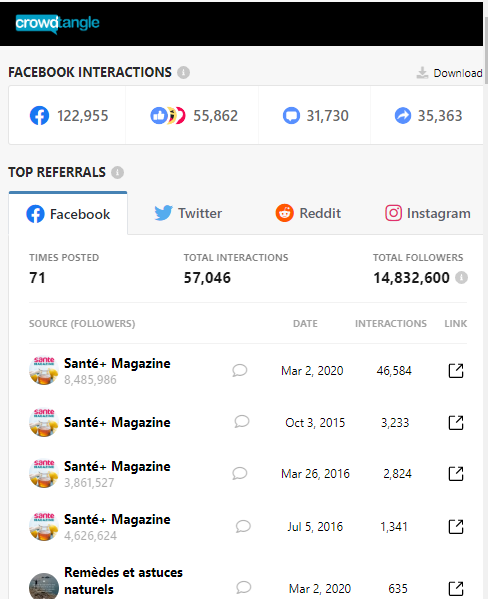Switch to the Twitter referrals tab
The width and height of the screenshot is (488, 599).
[x=188, y=213]
